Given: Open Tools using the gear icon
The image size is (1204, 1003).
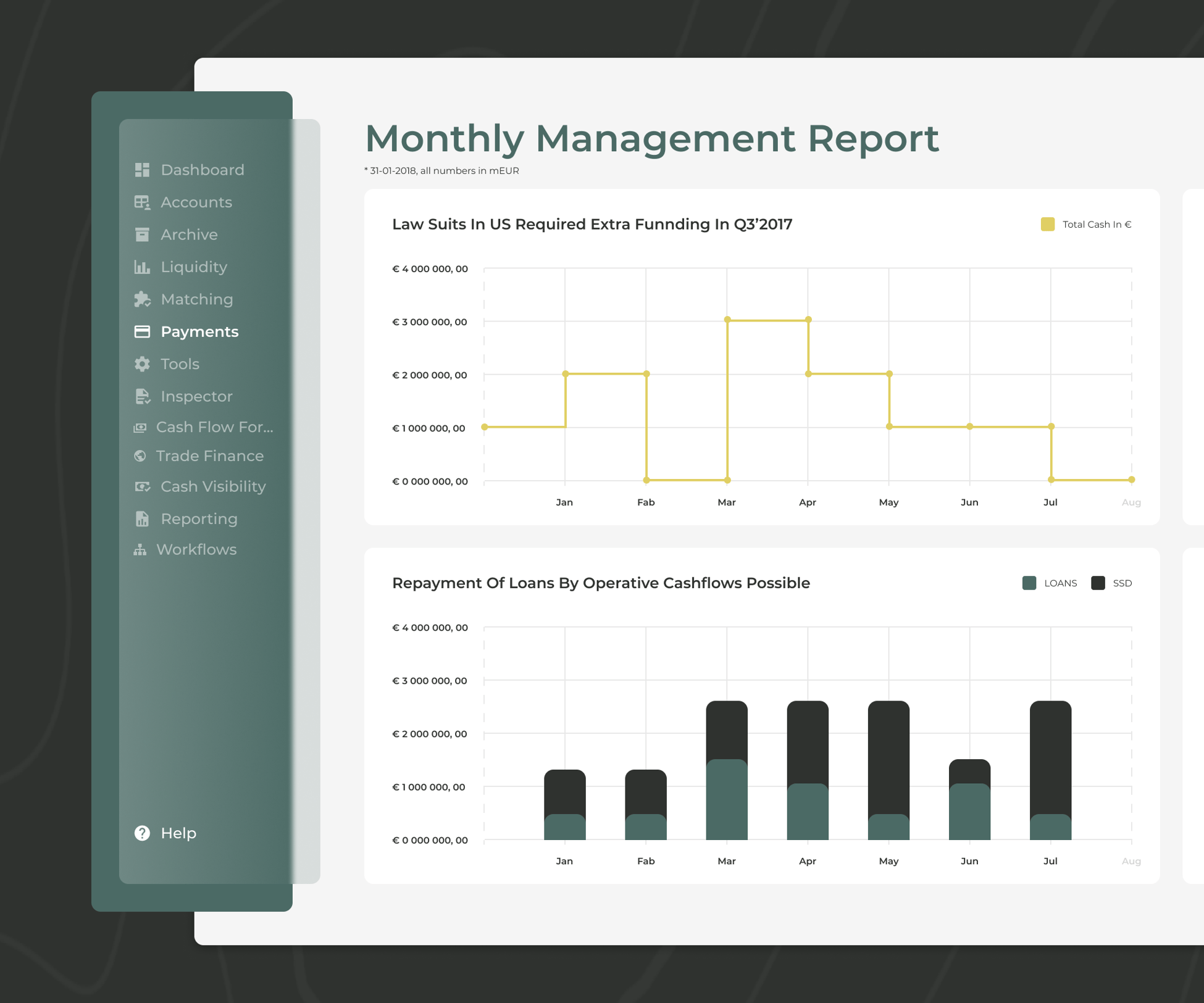Looking at the screenshot, I should (142, 364).
